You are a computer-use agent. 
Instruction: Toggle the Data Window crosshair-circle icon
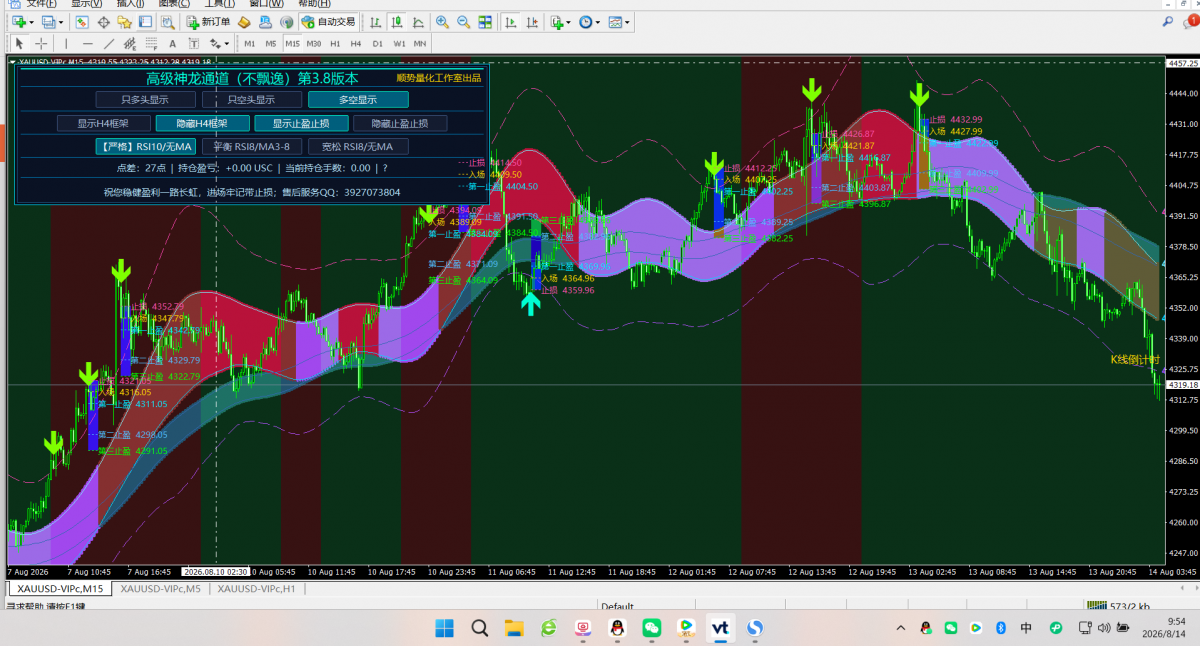(x=103, y=22)
